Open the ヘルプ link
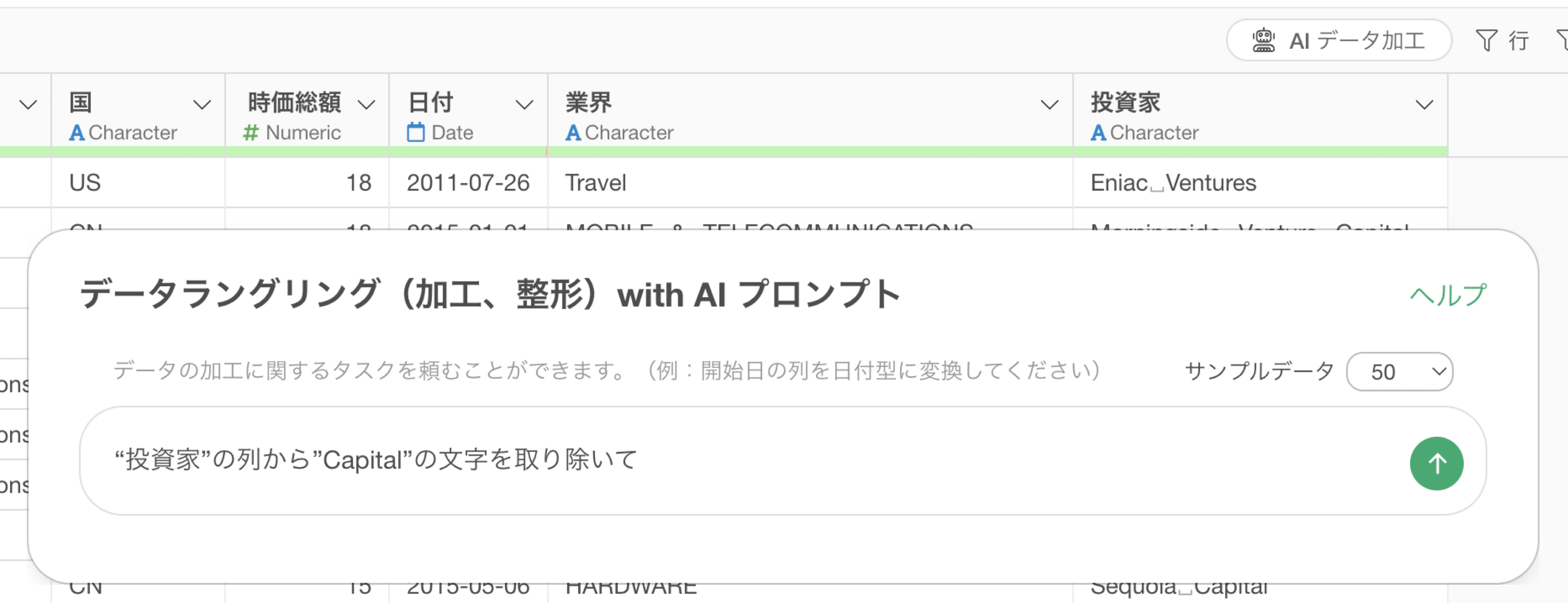 click(x=1448, y=296)
